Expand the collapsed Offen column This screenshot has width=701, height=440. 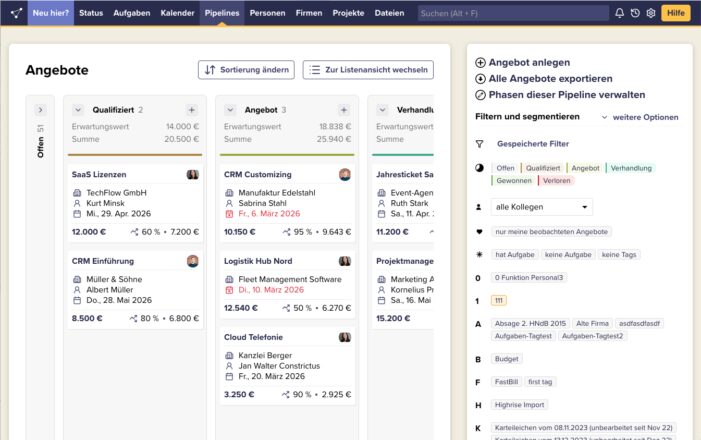(40, 110)
